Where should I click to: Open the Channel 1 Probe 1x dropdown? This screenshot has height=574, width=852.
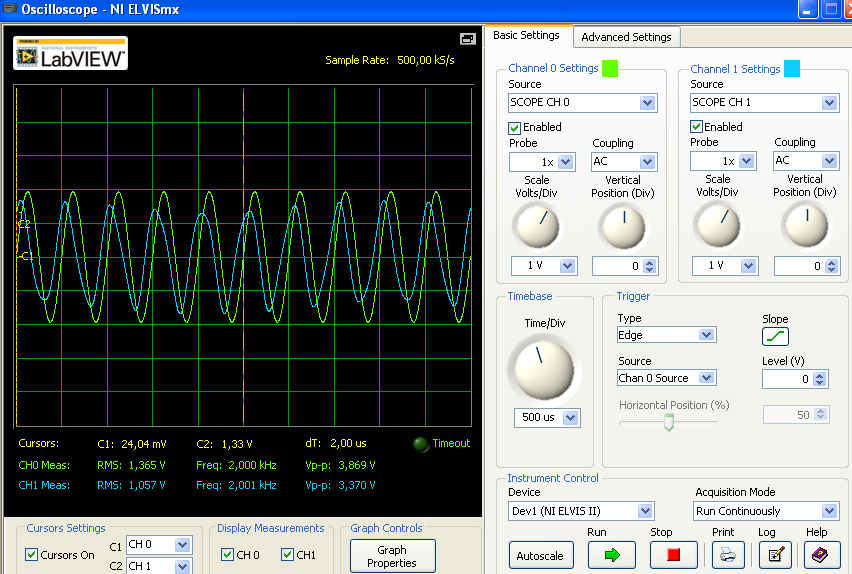(x=747, y=161)
